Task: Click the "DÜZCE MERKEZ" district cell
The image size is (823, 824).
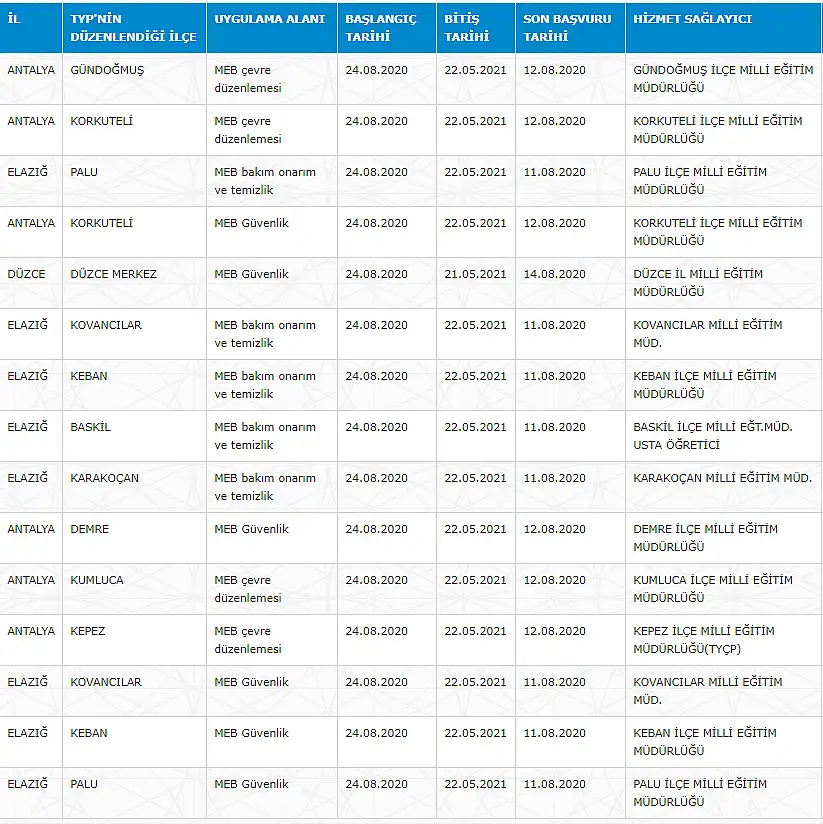Action: click(x=135, y=283)
